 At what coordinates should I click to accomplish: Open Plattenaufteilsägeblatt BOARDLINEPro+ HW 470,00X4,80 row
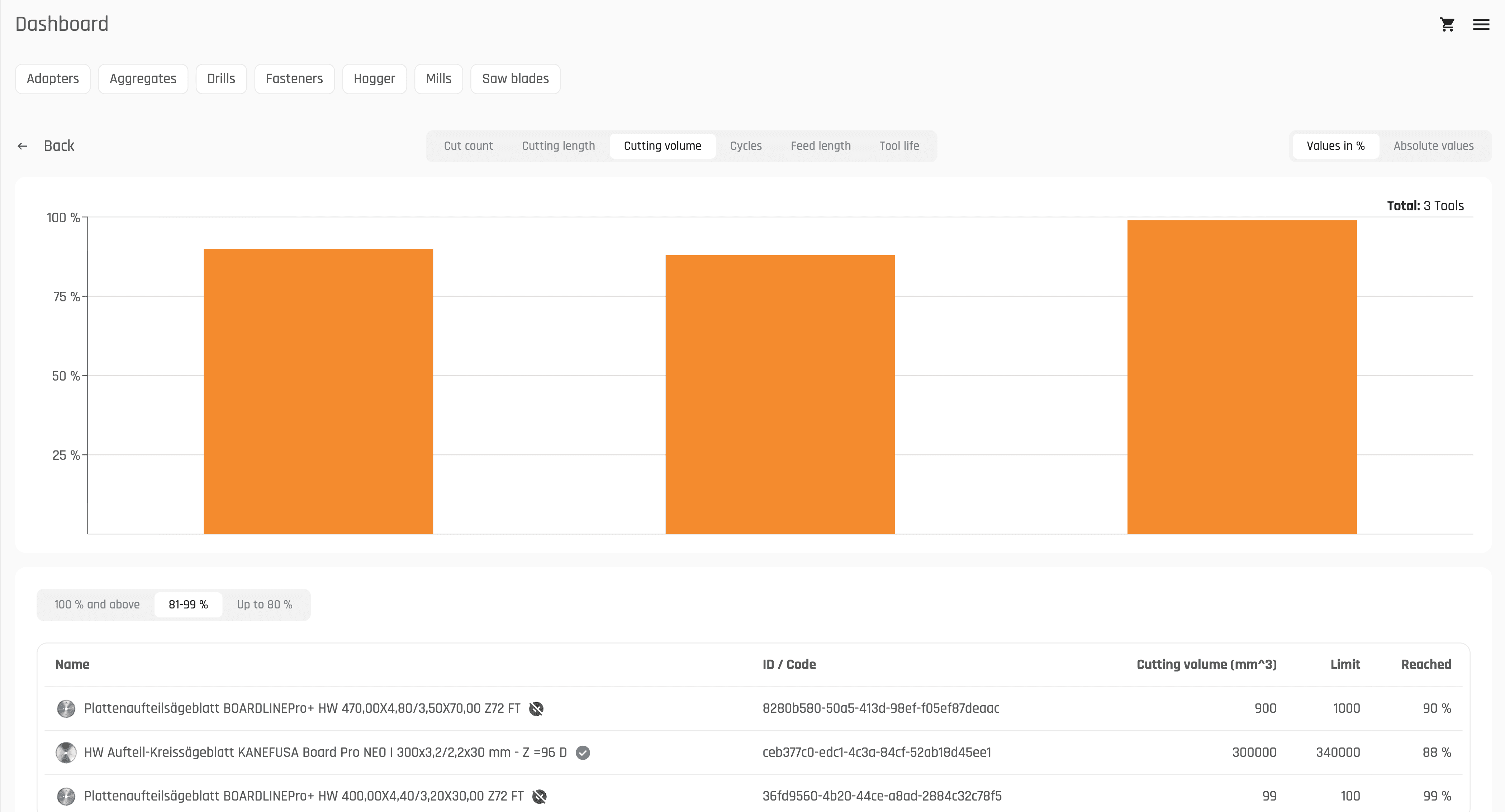point(753,708)
